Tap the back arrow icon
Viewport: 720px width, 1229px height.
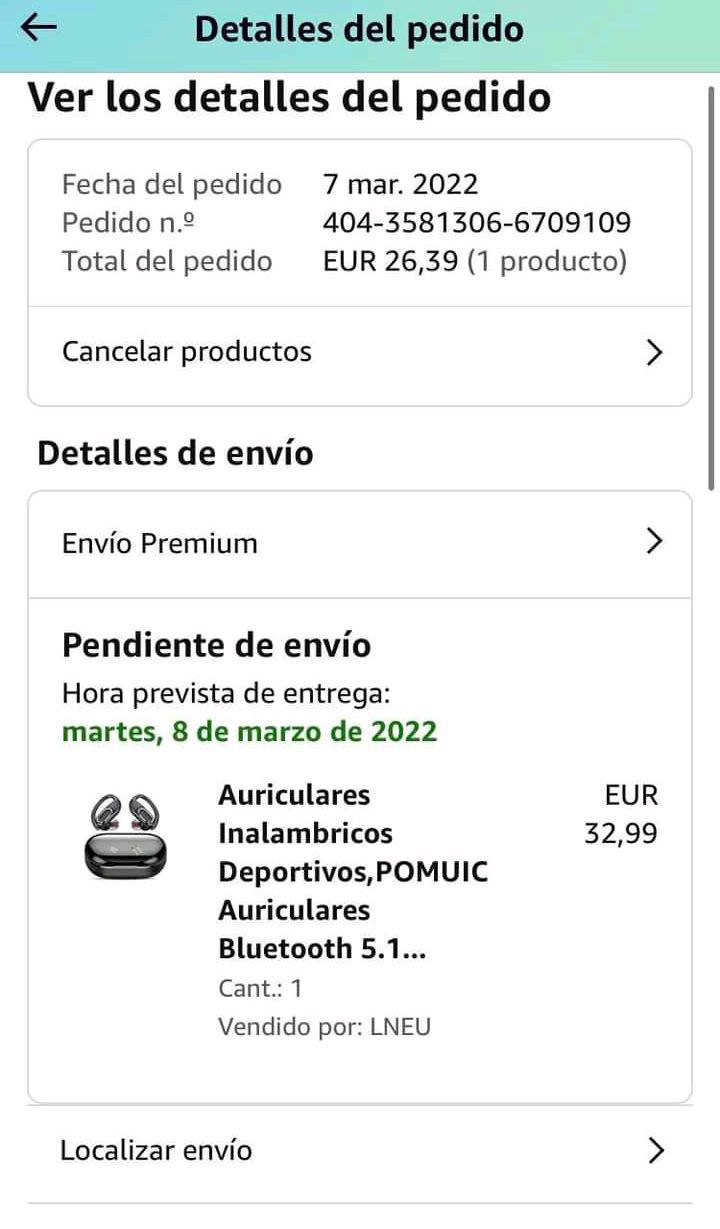(39, 28)
